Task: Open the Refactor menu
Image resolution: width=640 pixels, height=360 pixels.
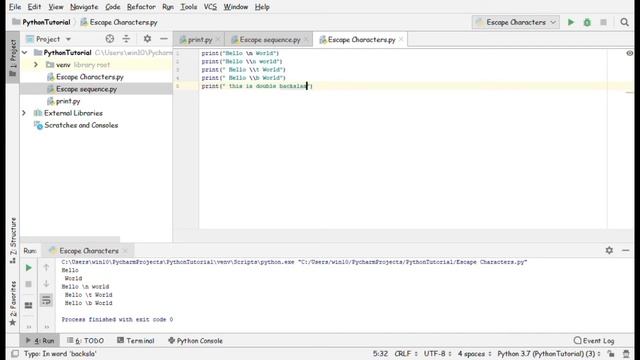Action: click(x=141, y=7)
